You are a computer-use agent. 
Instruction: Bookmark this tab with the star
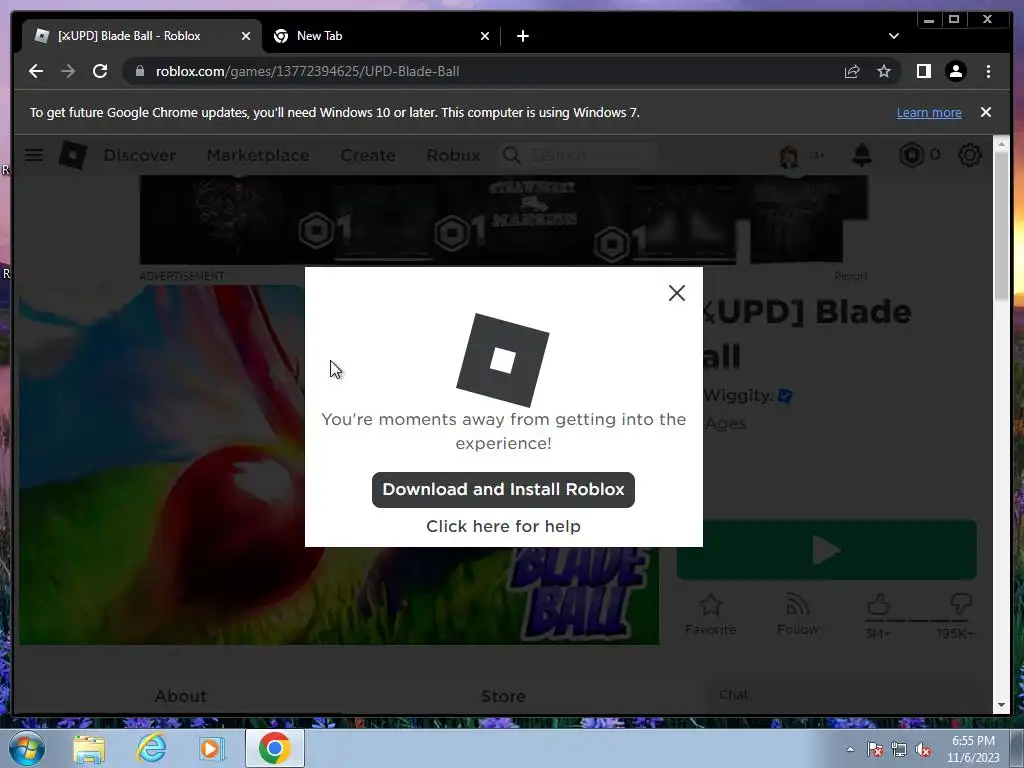884,71
